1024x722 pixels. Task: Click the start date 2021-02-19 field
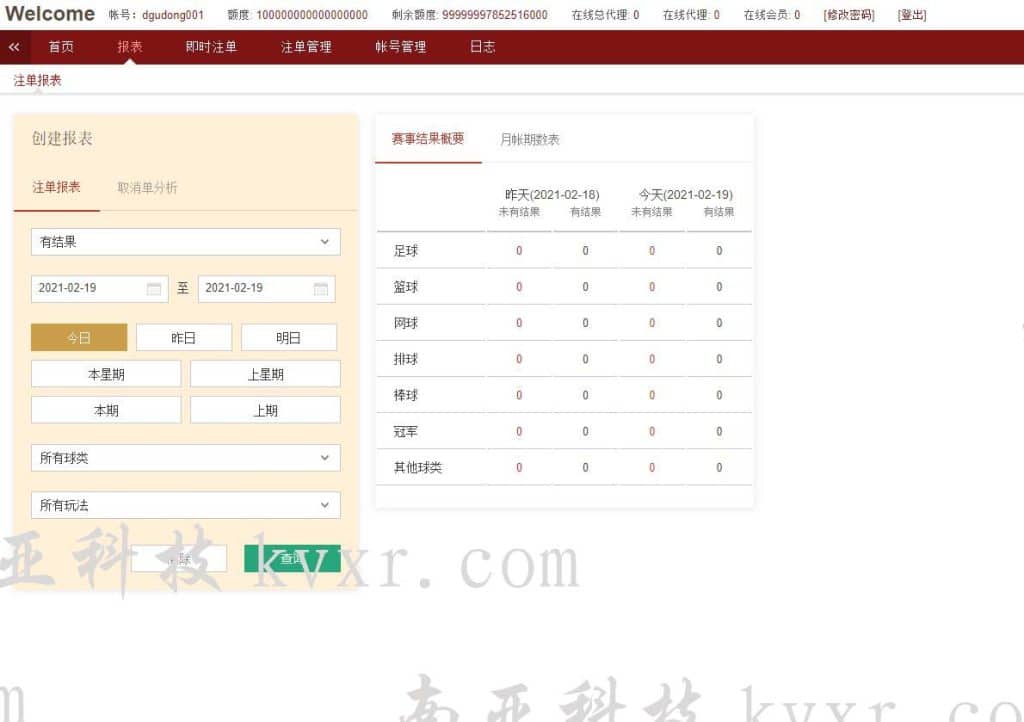(x=99, y=289)
